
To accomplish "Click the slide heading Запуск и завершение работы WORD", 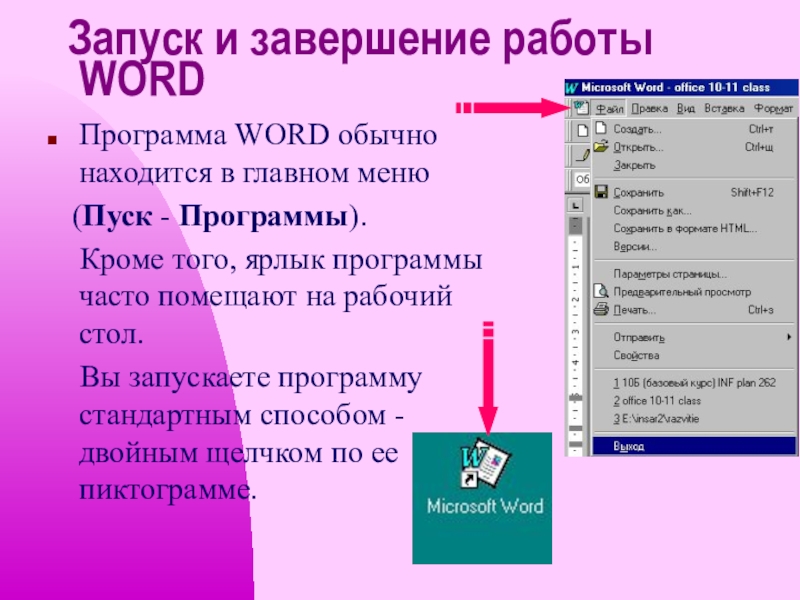I will 360,59.
